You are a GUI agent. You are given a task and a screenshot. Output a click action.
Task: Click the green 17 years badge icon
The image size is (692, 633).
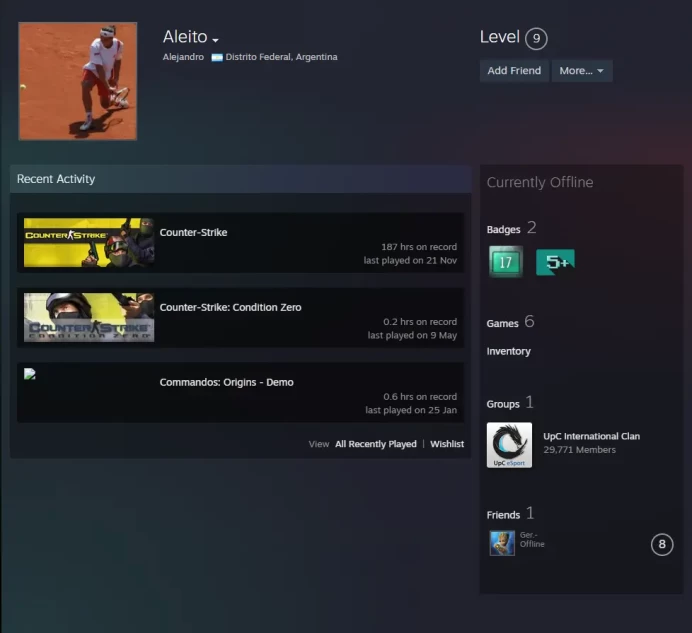click(x=506, y=262)
